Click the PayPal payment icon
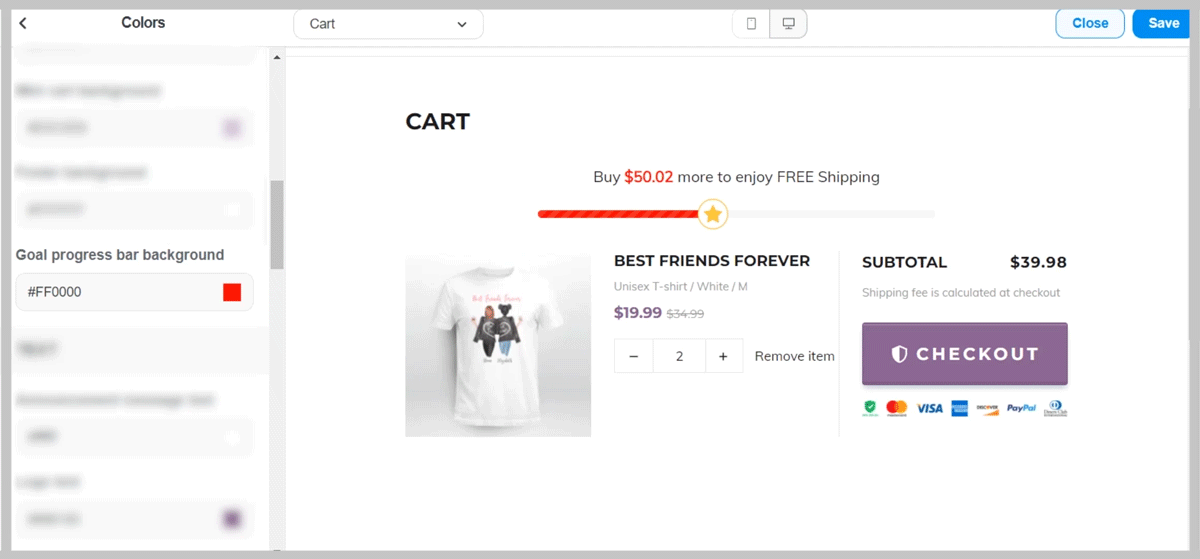The image size is (1200, 559). (1021, 408)
